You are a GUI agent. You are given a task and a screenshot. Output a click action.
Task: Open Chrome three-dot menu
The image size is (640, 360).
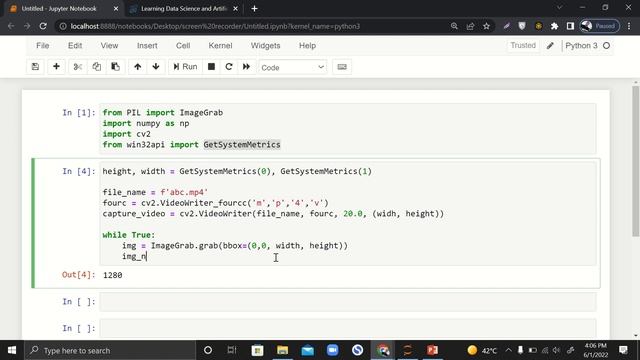(629, 26)
